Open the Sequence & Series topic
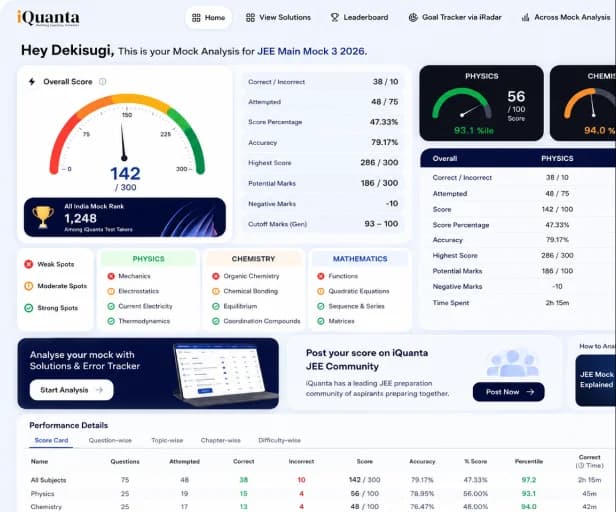Viewport: 616px width, 512px height. (x=351, y=306)
